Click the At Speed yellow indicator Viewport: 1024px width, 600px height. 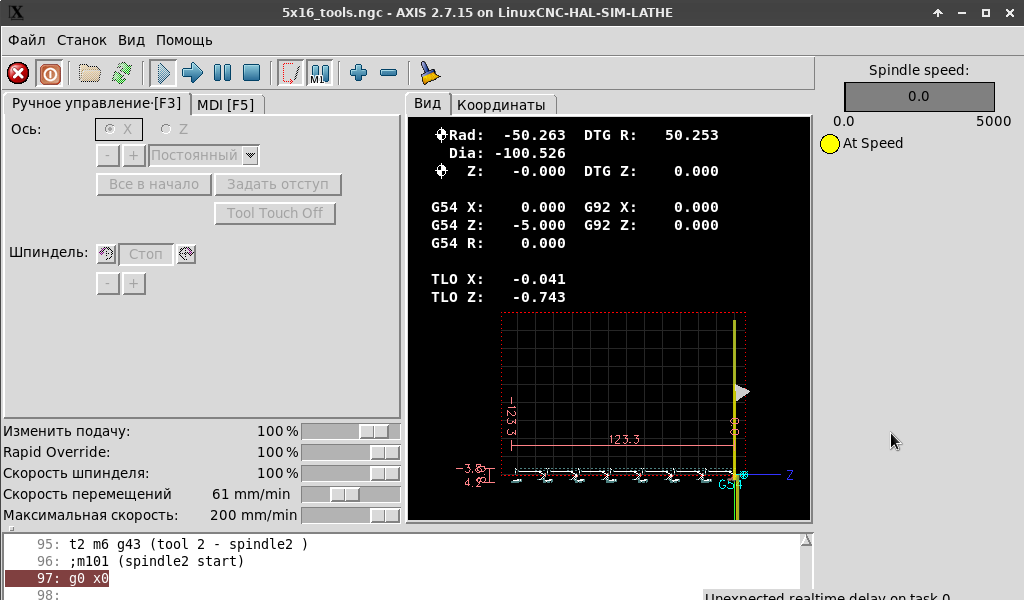829,144
